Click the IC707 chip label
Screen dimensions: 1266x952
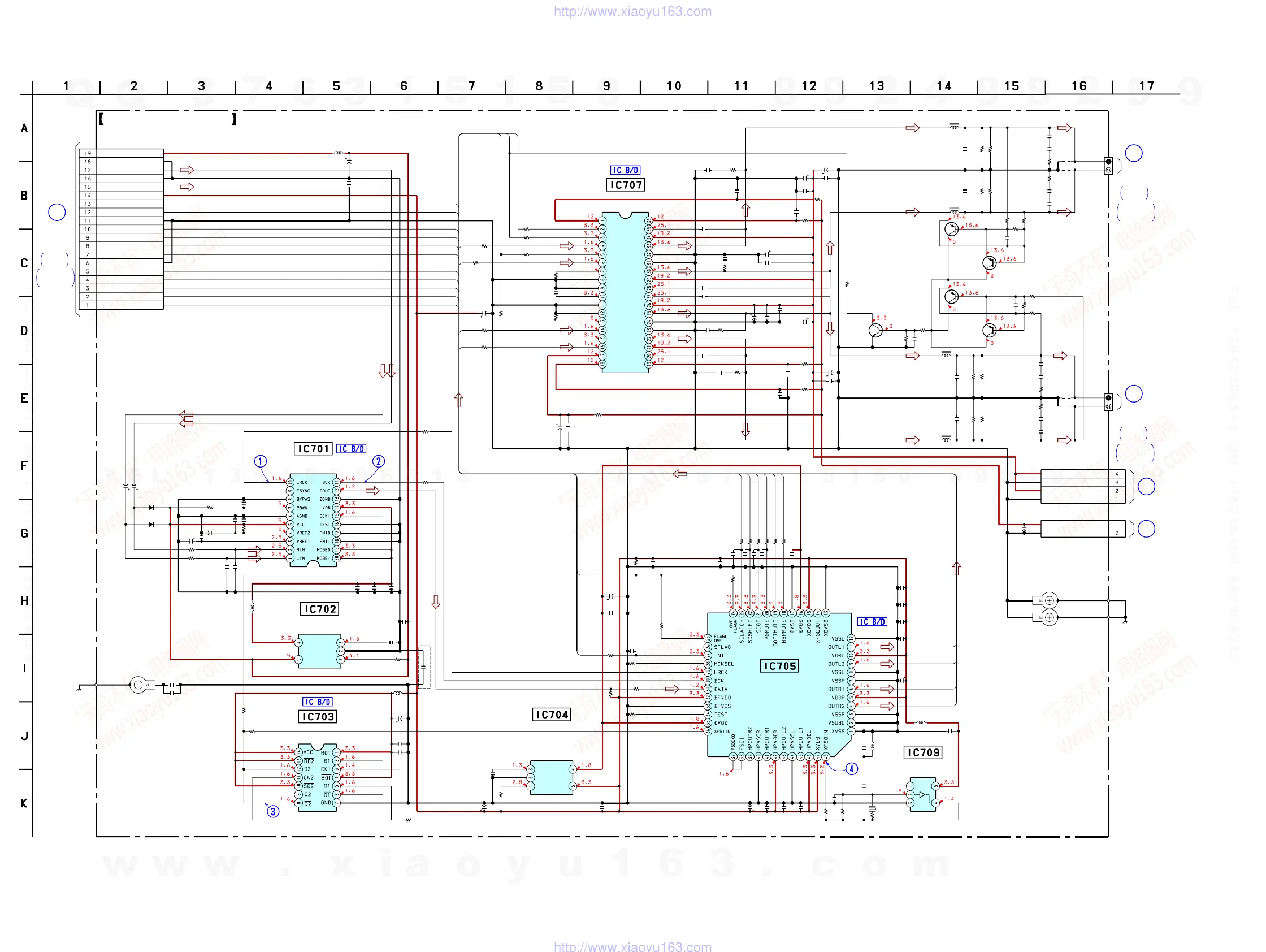pyautogui.click(x=625, y=185)
